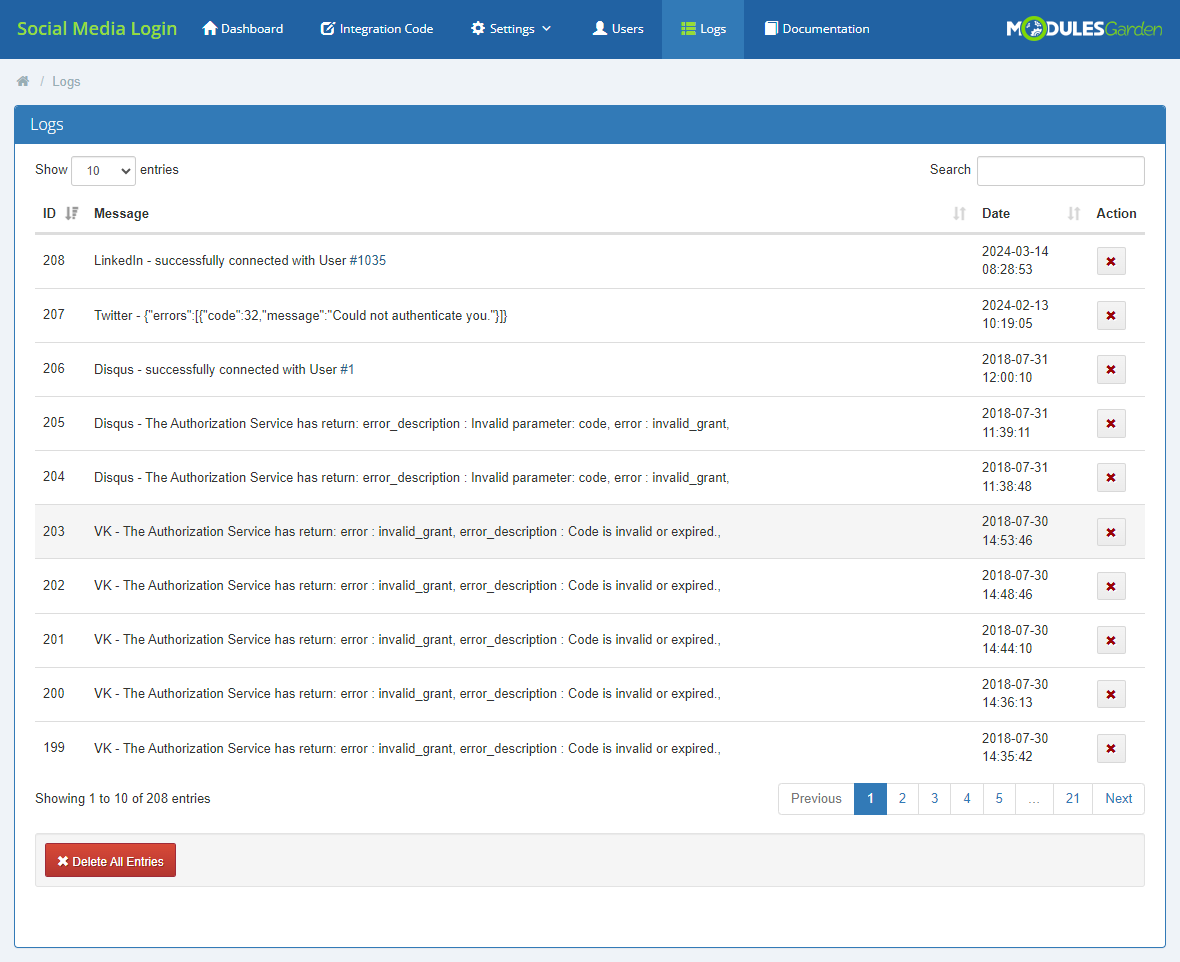Open User #1035 link

click(367, 260)
